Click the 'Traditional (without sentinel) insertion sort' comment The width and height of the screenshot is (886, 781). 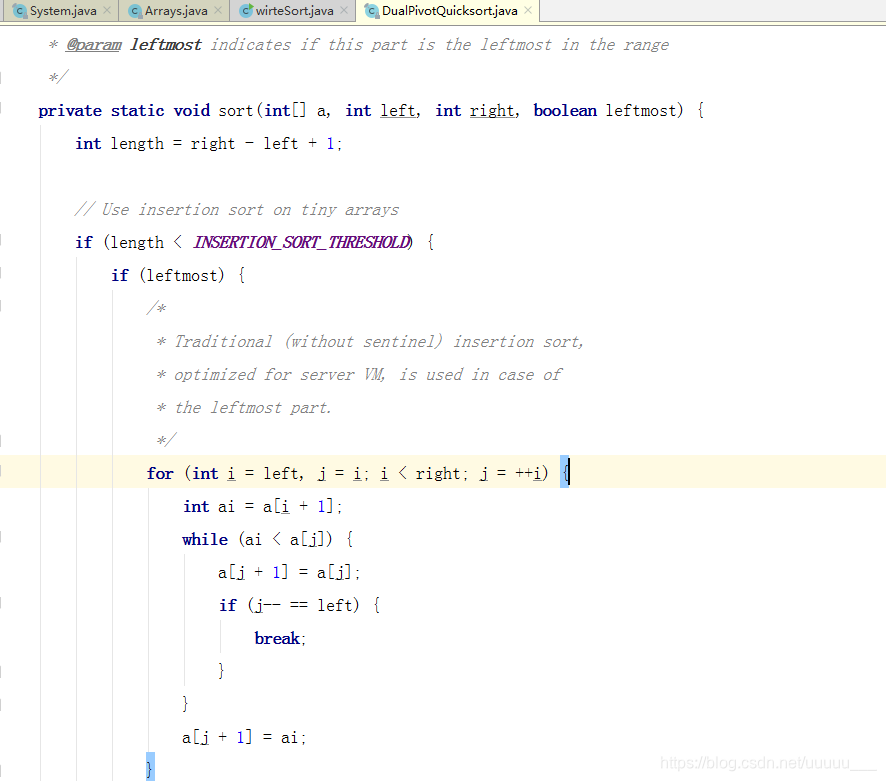(370, 341)
